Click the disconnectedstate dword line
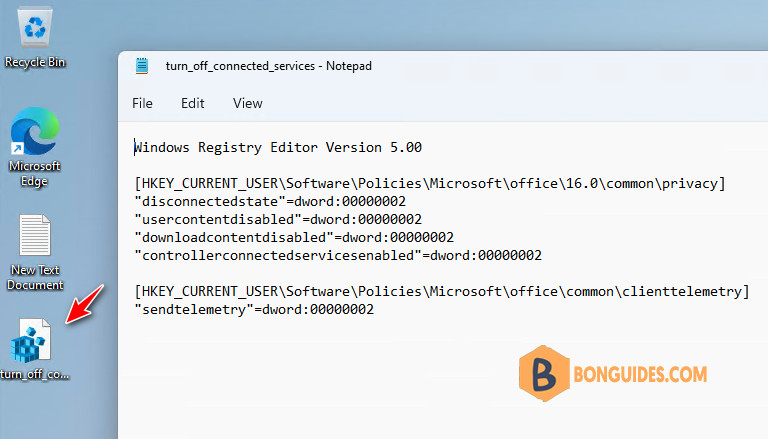This screenshot has width=768, height=439. tap(270, 201)
